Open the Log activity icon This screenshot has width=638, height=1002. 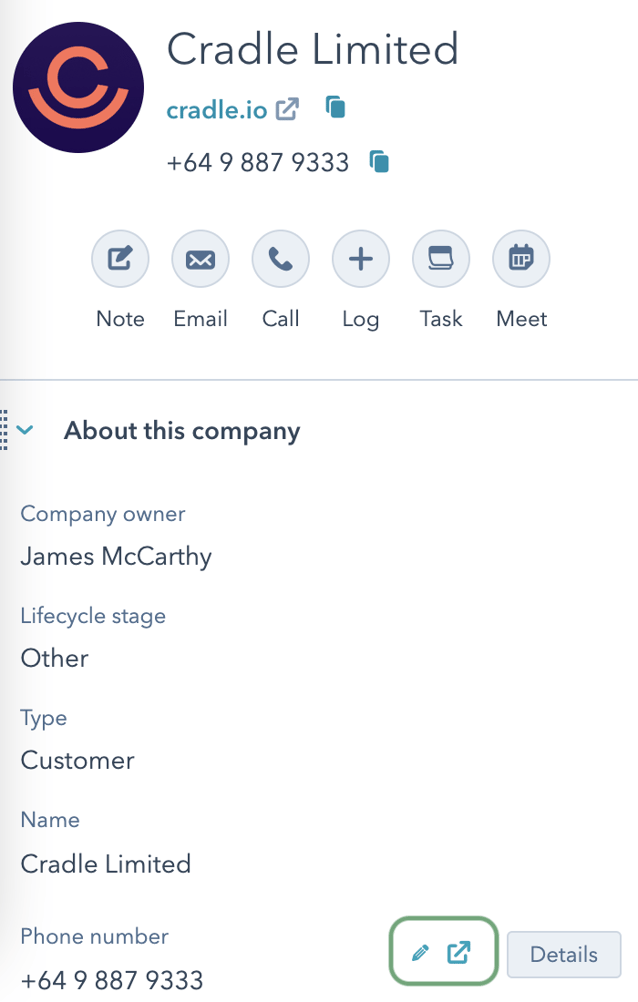click(360, 258)
